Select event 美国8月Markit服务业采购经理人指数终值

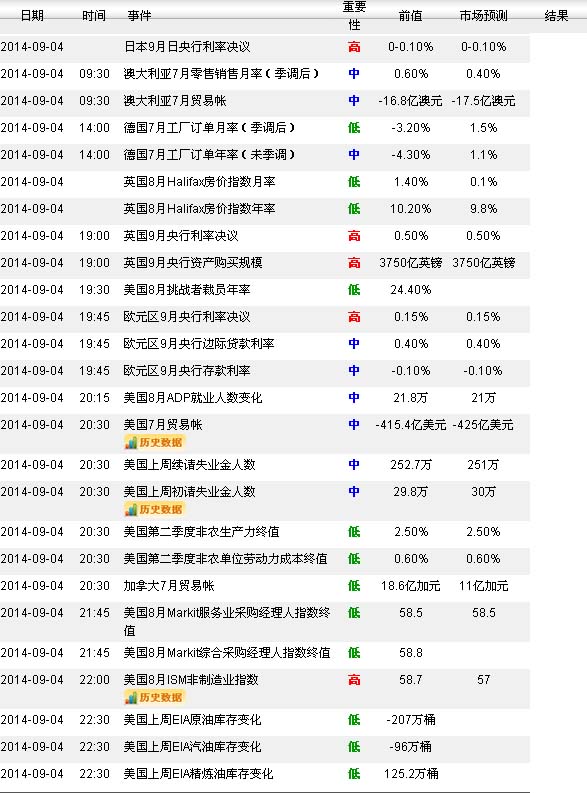(x=227, y=622)
